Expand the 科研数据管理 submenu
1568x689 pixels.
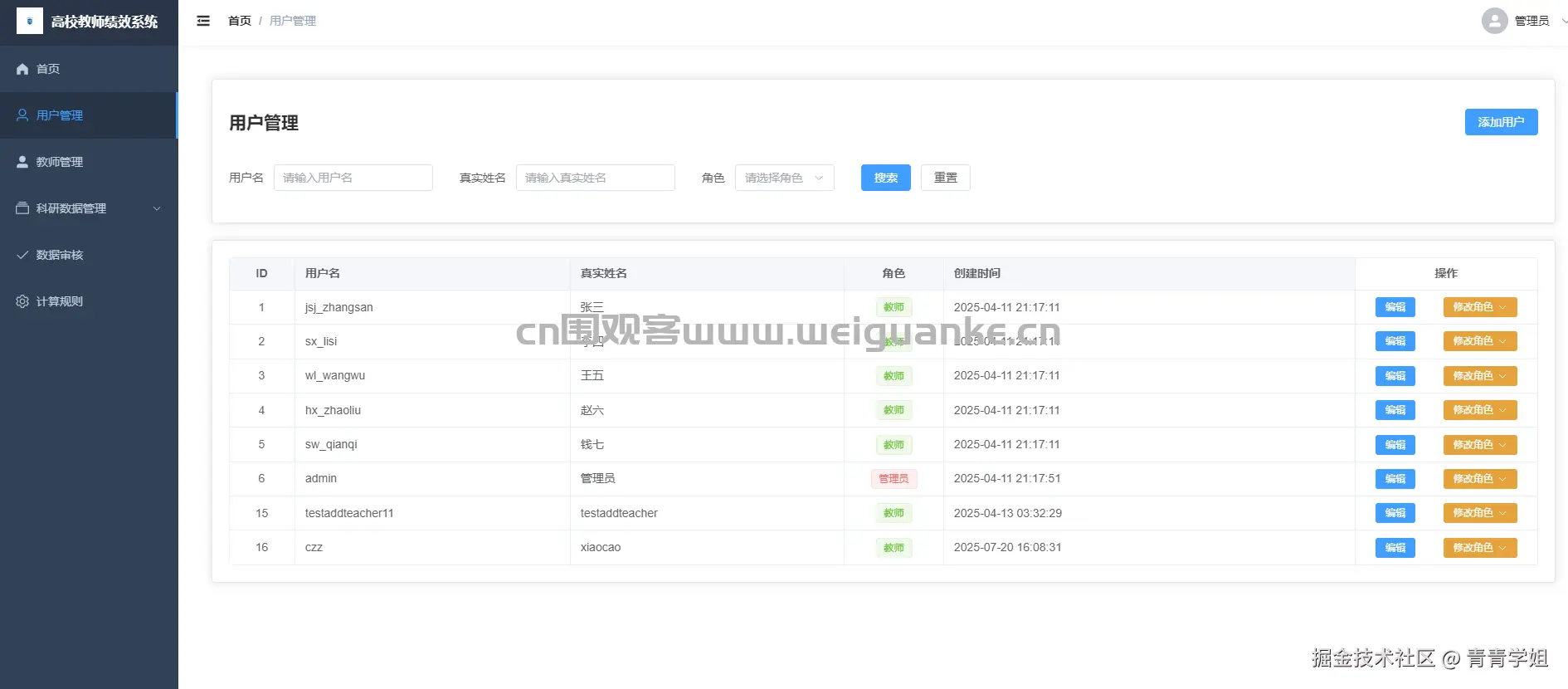point(89,208)
